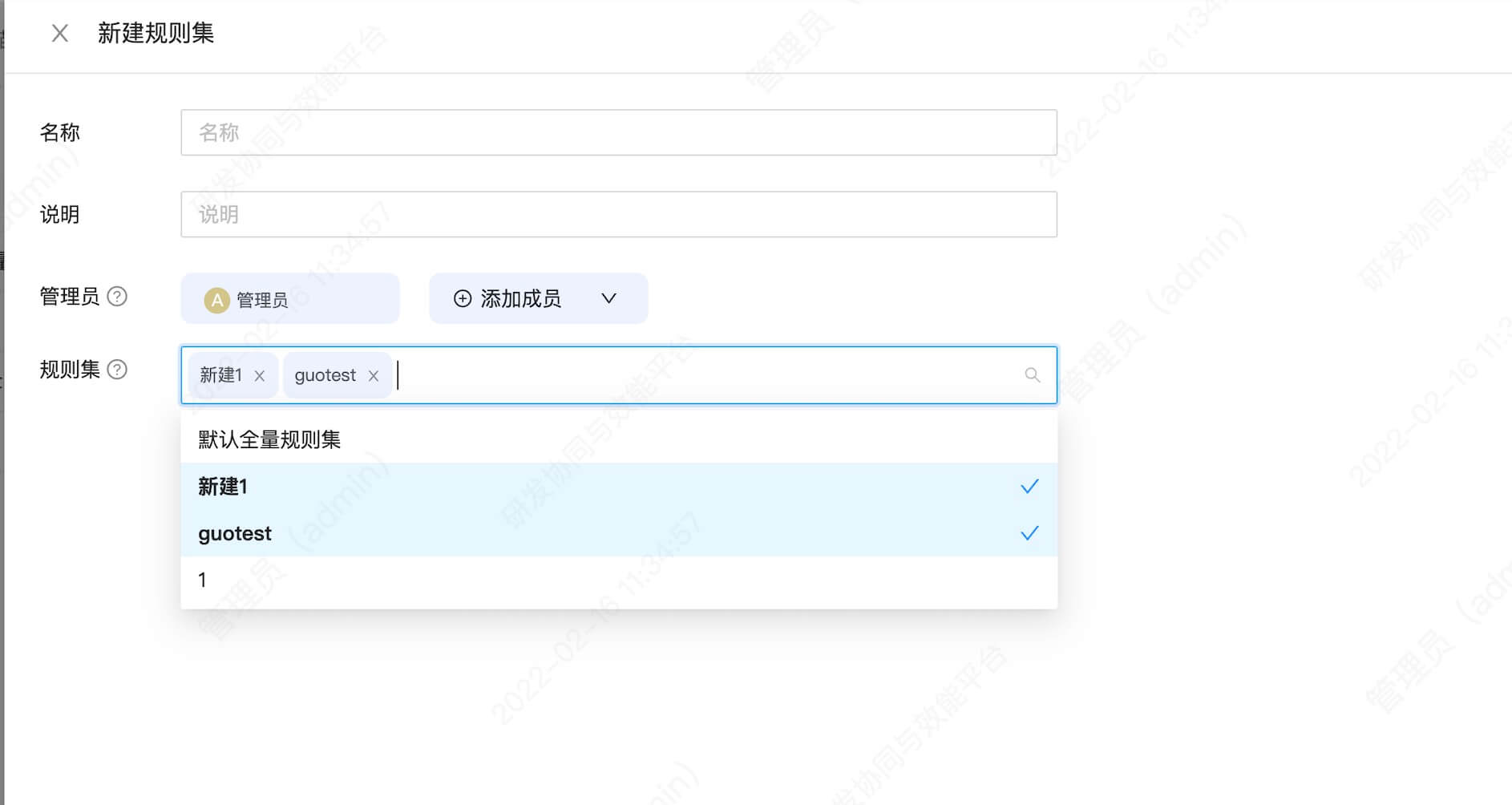Deselect the guotest option row
Image resolution: width=1512 pixels, height=805 pixels.
coord(561,533)
